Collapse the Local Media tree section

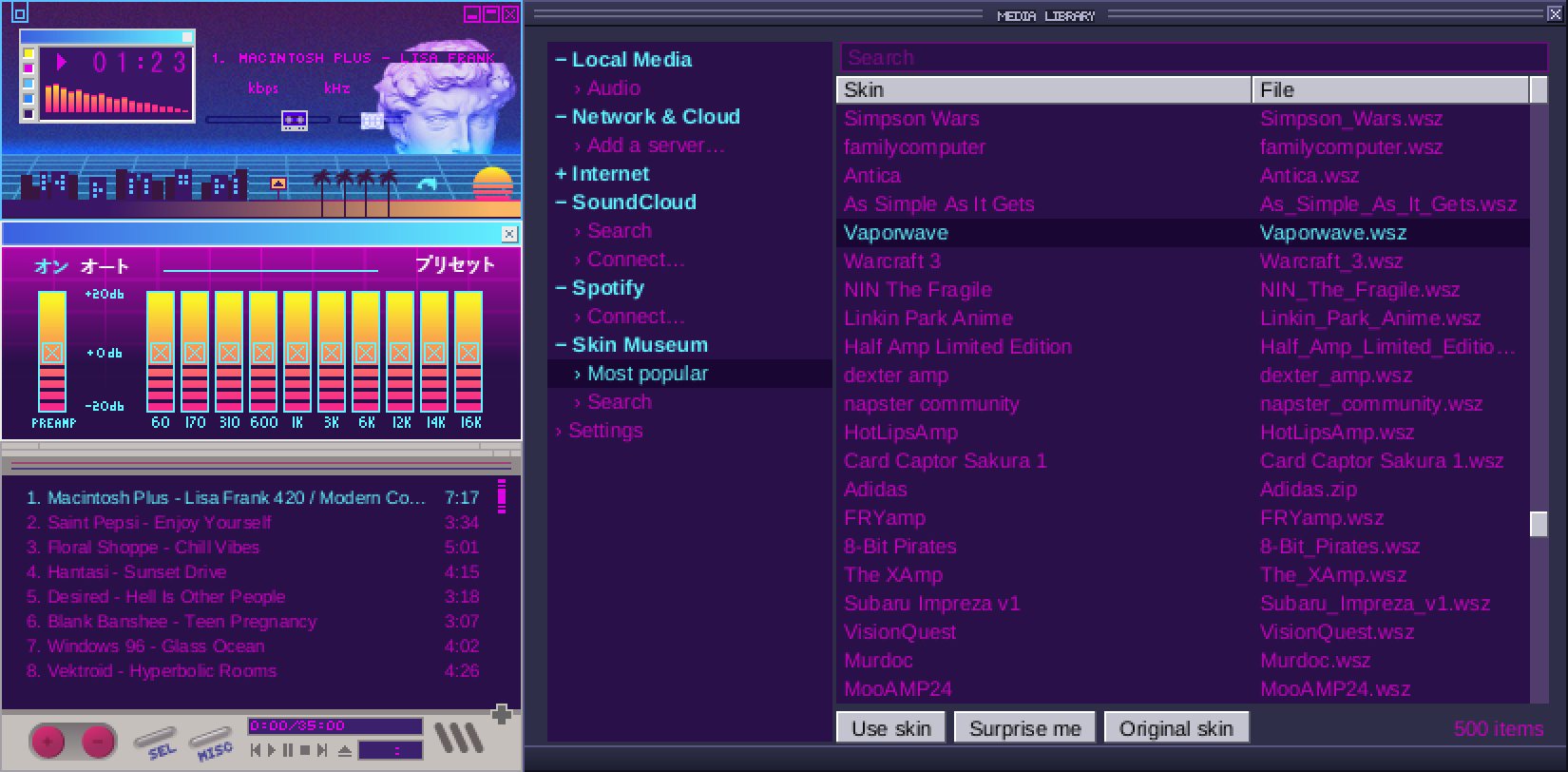point(561,60)
